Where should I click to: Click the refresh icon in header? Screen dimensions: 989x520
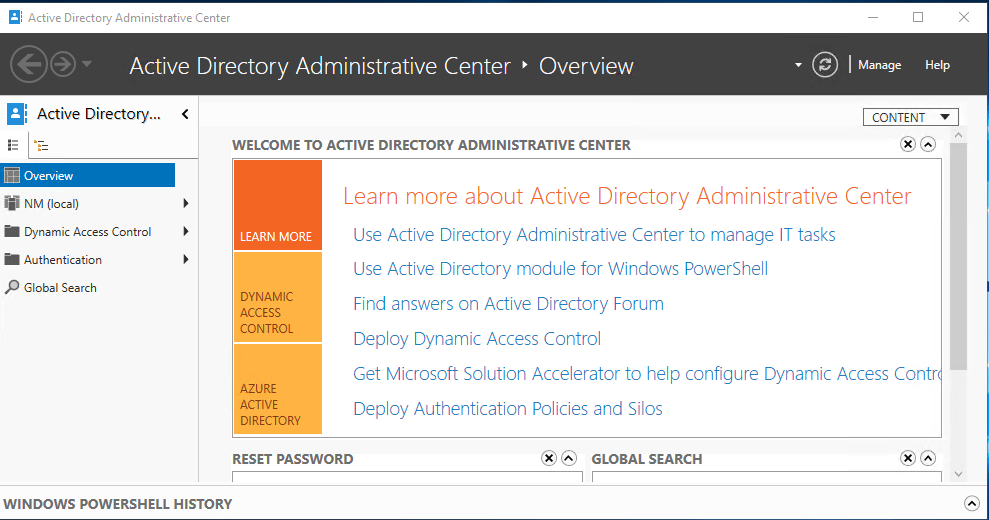point(825,64)
